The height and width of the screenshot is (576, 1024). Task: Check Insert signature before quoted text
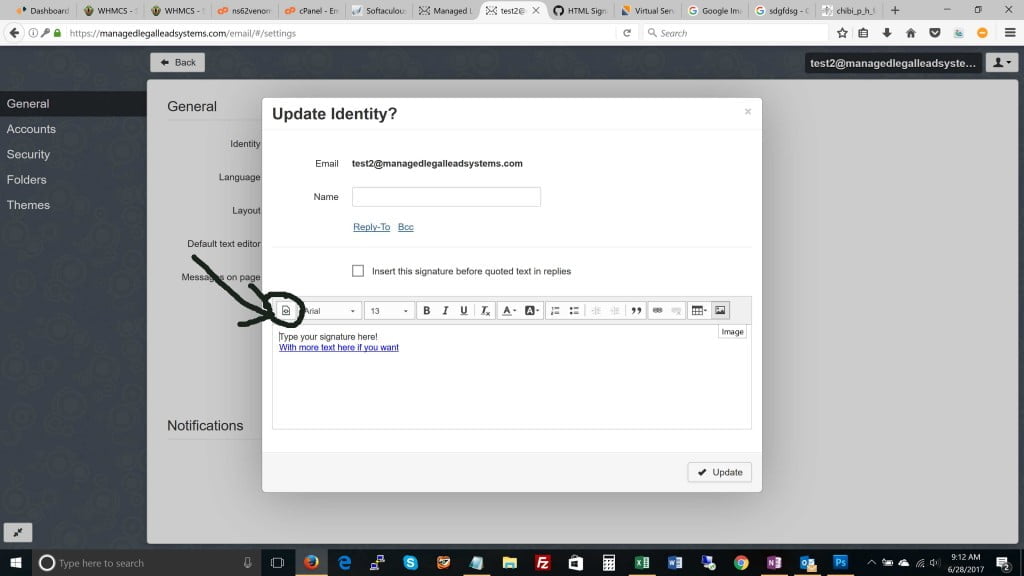click(358, 271)
